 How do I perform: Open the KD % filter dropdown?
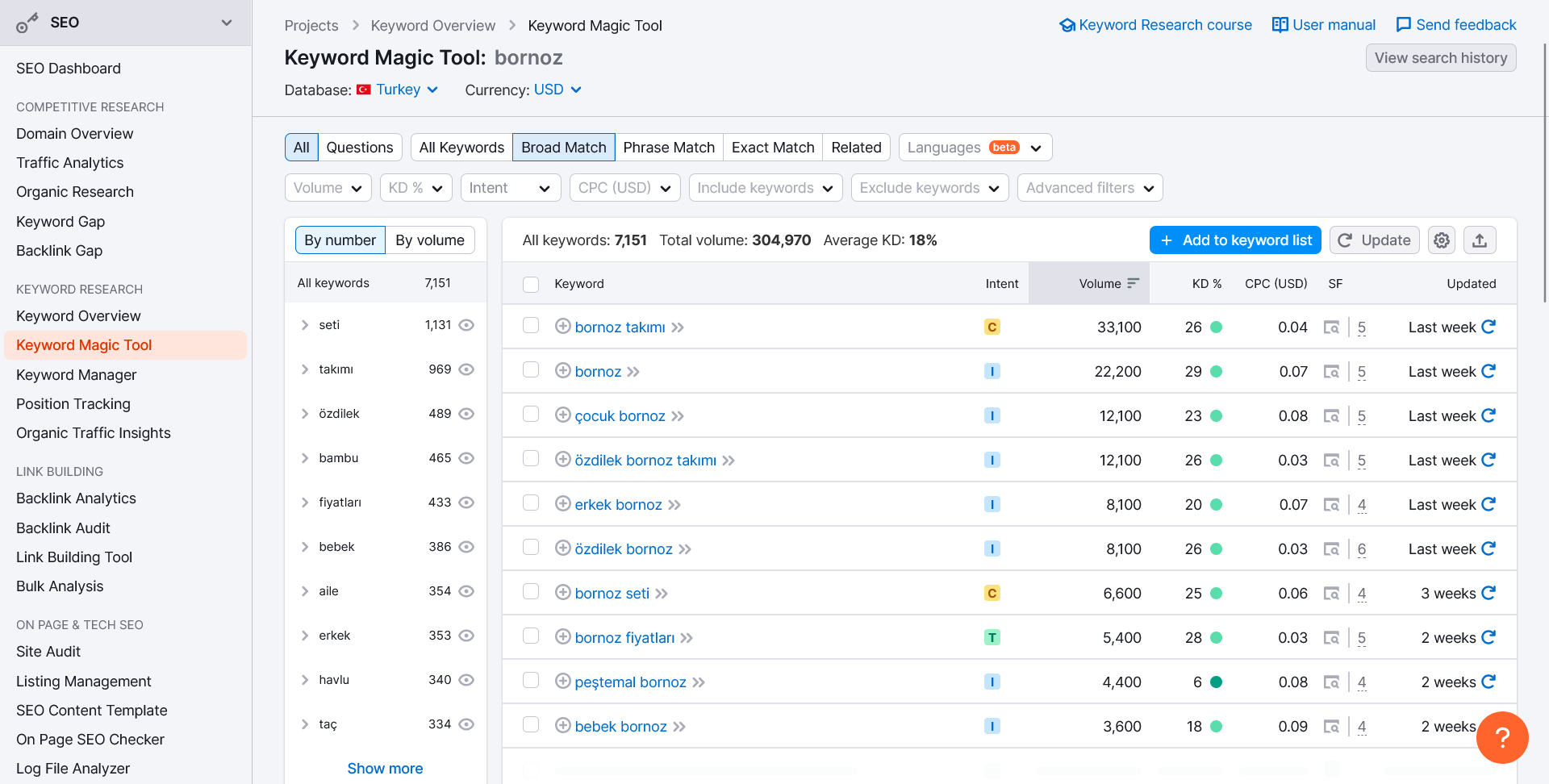(x=415, y=188)
